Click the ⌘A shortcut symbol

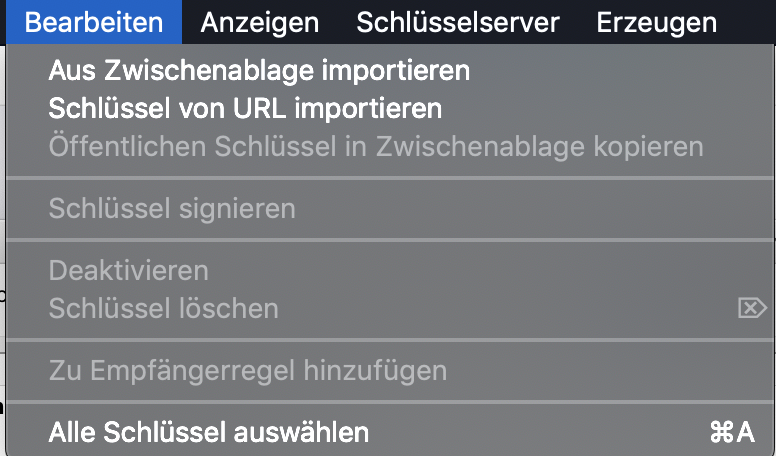[x=732, y=432]
